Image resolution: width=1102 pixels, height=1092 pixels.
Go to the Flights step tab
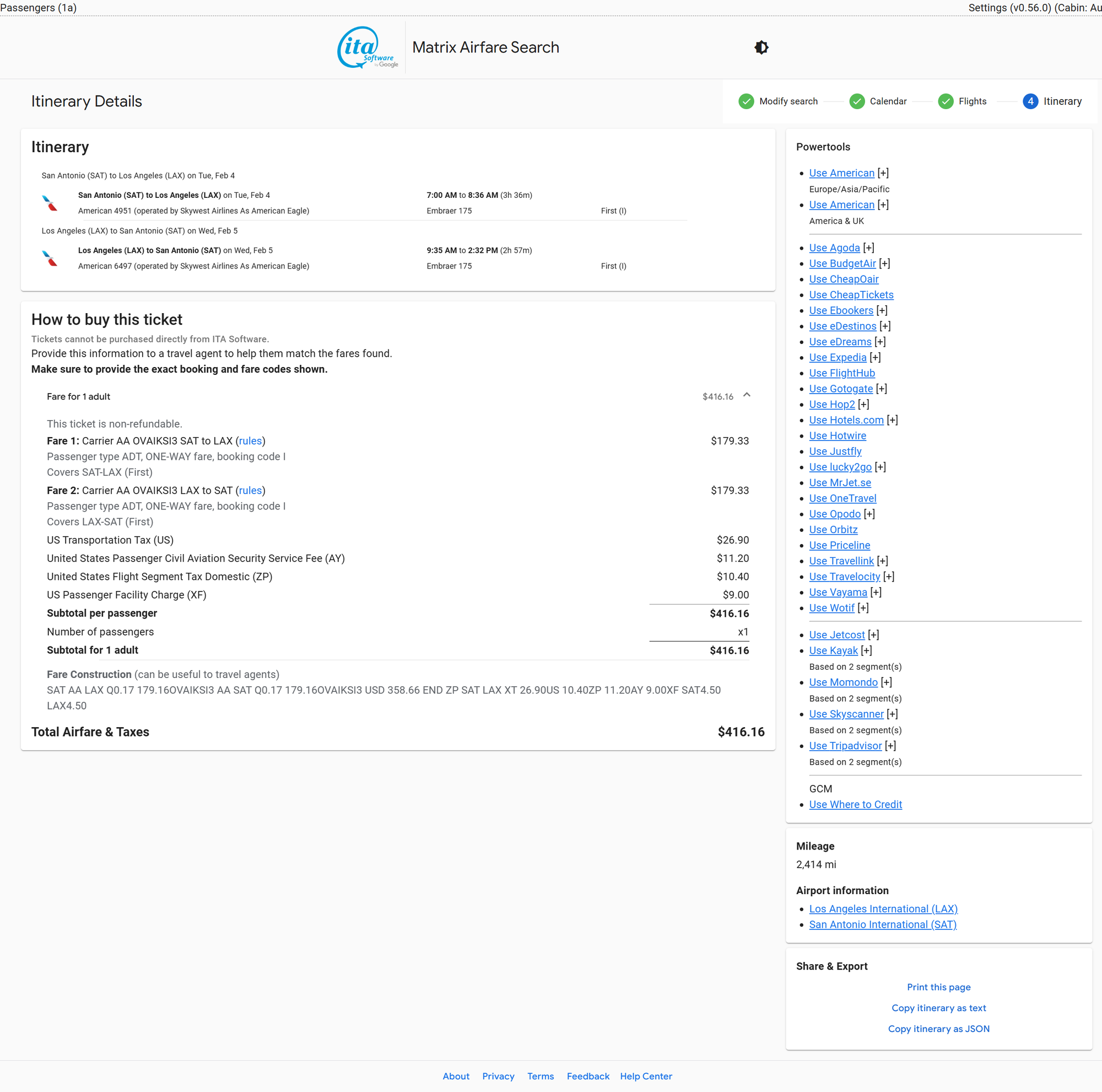972,101
